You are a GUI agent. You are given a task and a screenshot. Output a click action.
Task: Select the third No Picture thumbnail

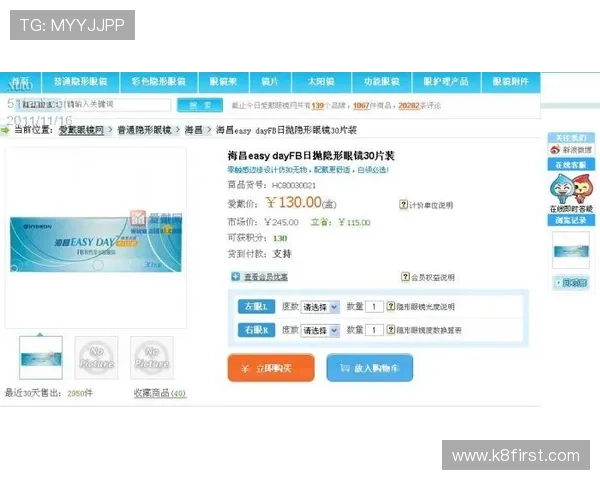tap(152, 358)
